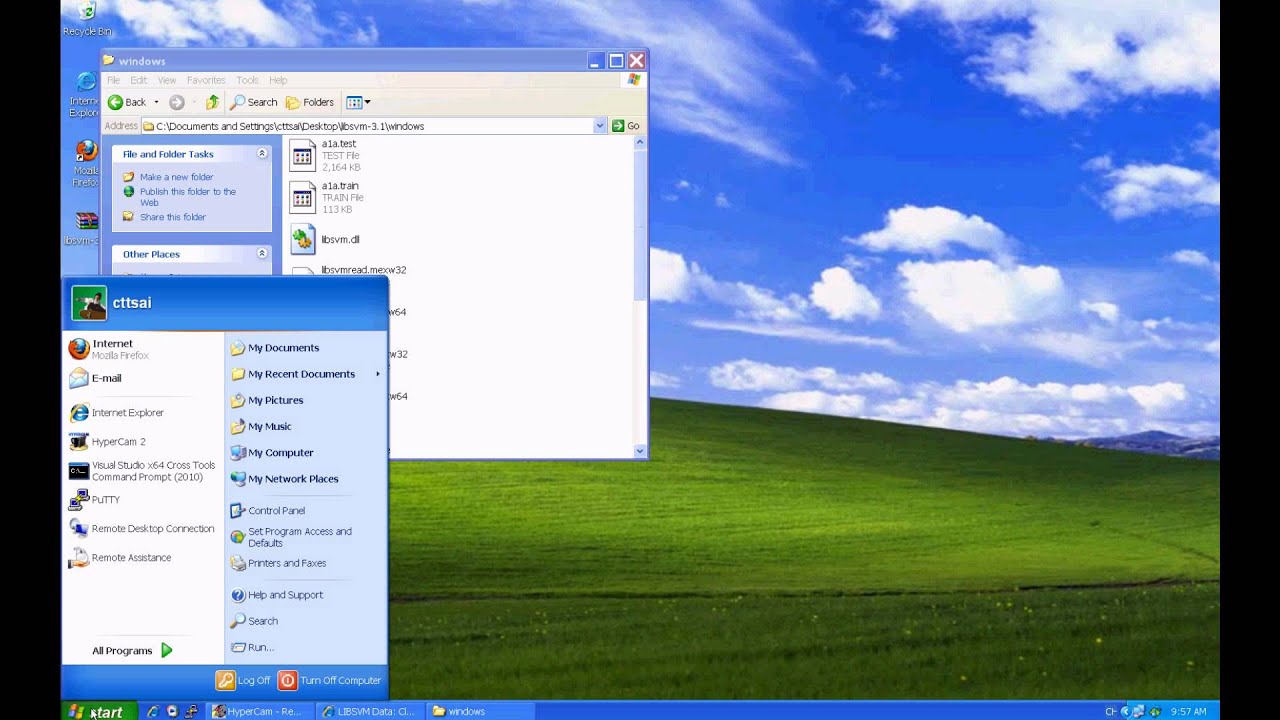Click Search button in Explorer toolbar
This screenshot has height=720, width=1280.
tap(254, 102)
